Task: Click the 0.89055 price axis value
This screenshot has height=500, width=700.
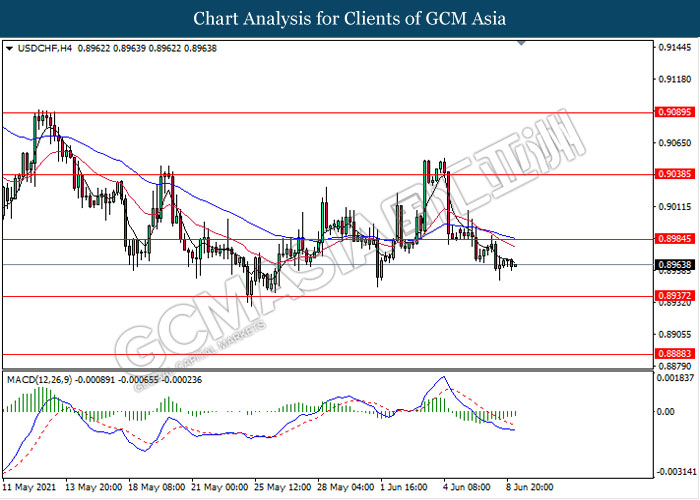Action: (x=675, y=334)
